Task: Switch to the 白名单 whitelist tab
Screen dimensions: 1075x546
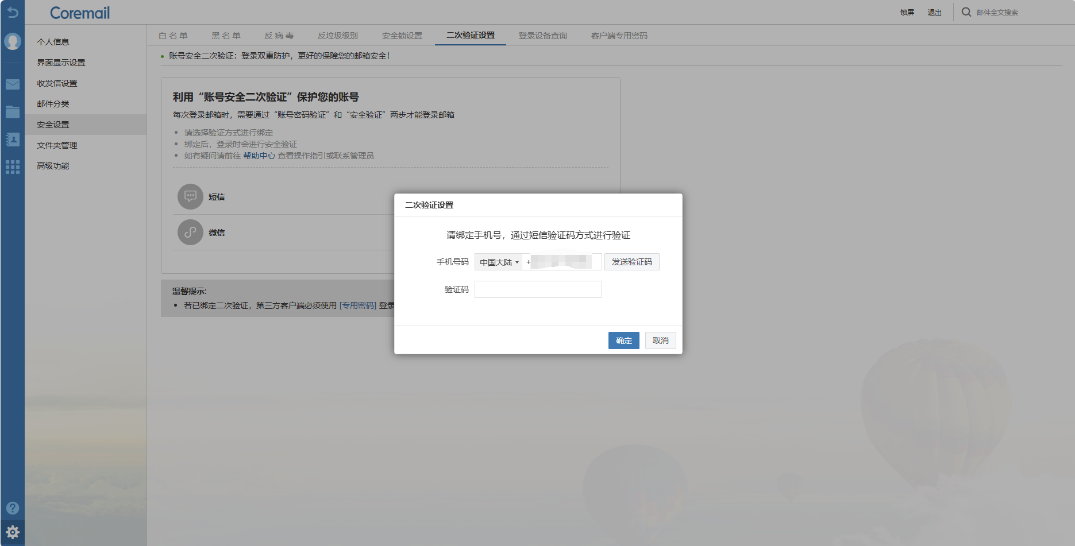Action: point(174,36)
